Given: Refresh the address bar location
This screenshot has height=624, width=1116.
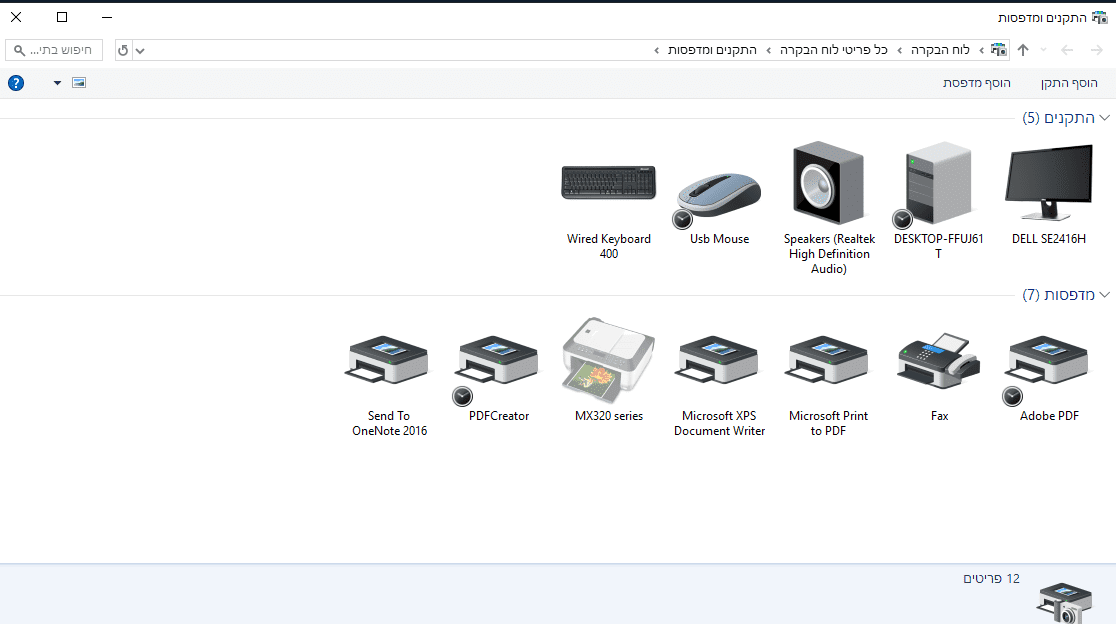Looking at the screenshot, I should pyautogui.click(x=123, y=51).
